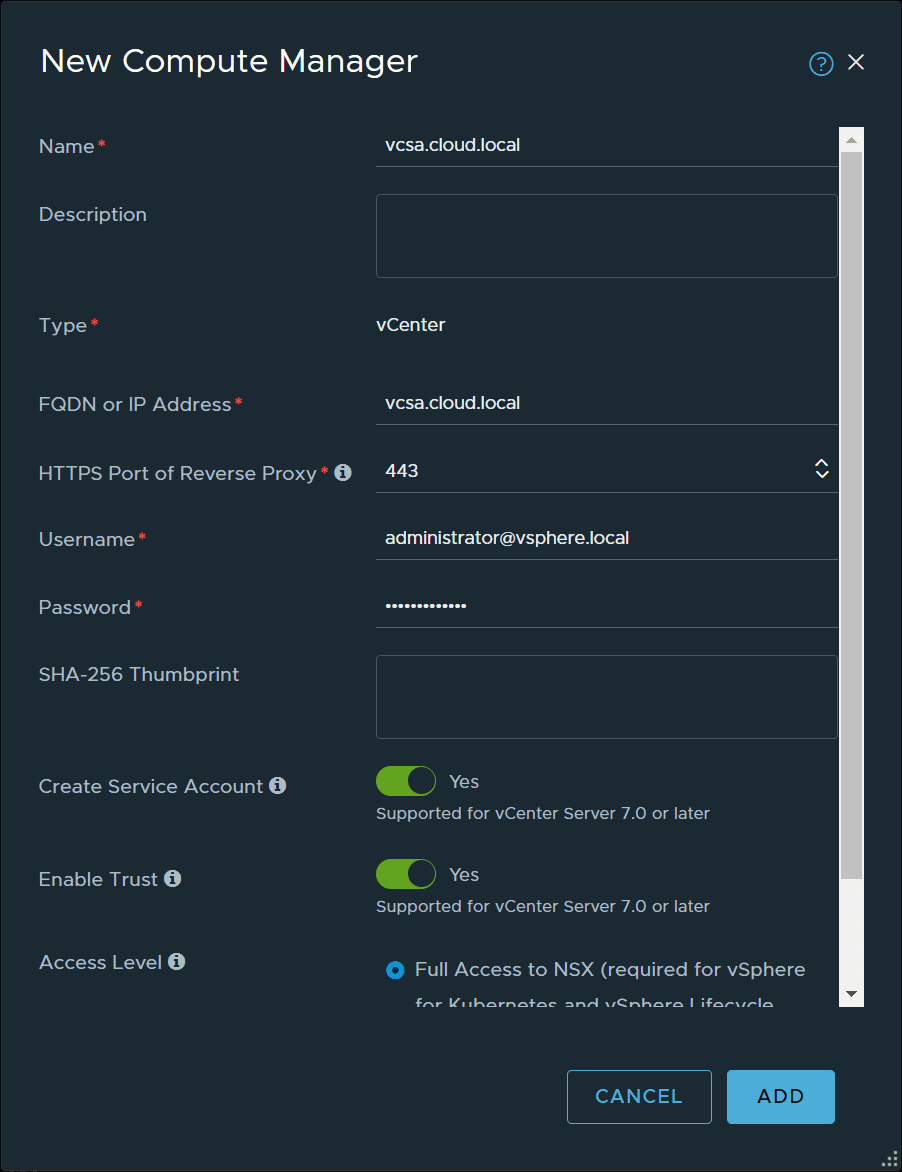Close the New Compute Manager dialog

coord(856,62)
